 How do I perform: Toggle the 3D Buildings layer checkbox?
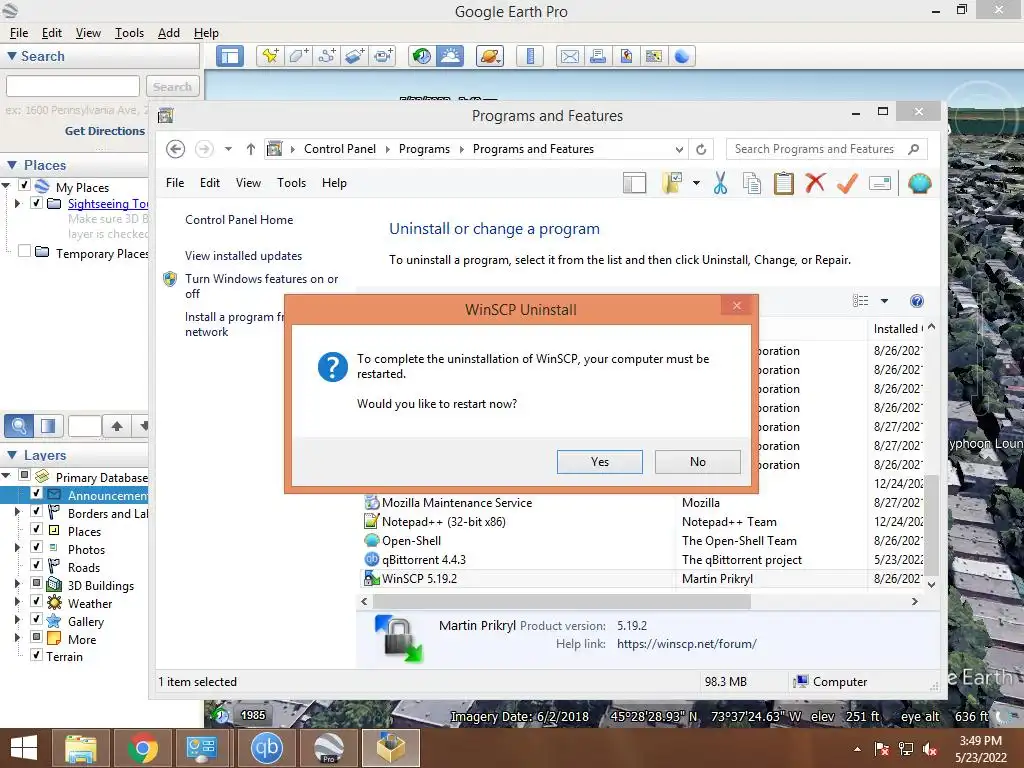tap(37, 583)
